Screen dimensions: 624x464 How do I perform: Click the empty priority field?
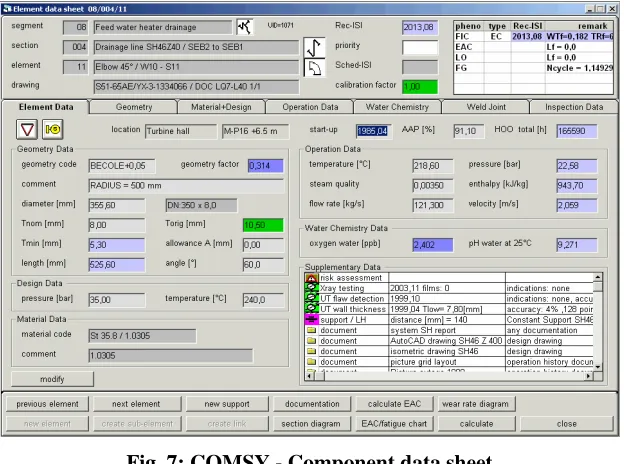tap(420, 47)
